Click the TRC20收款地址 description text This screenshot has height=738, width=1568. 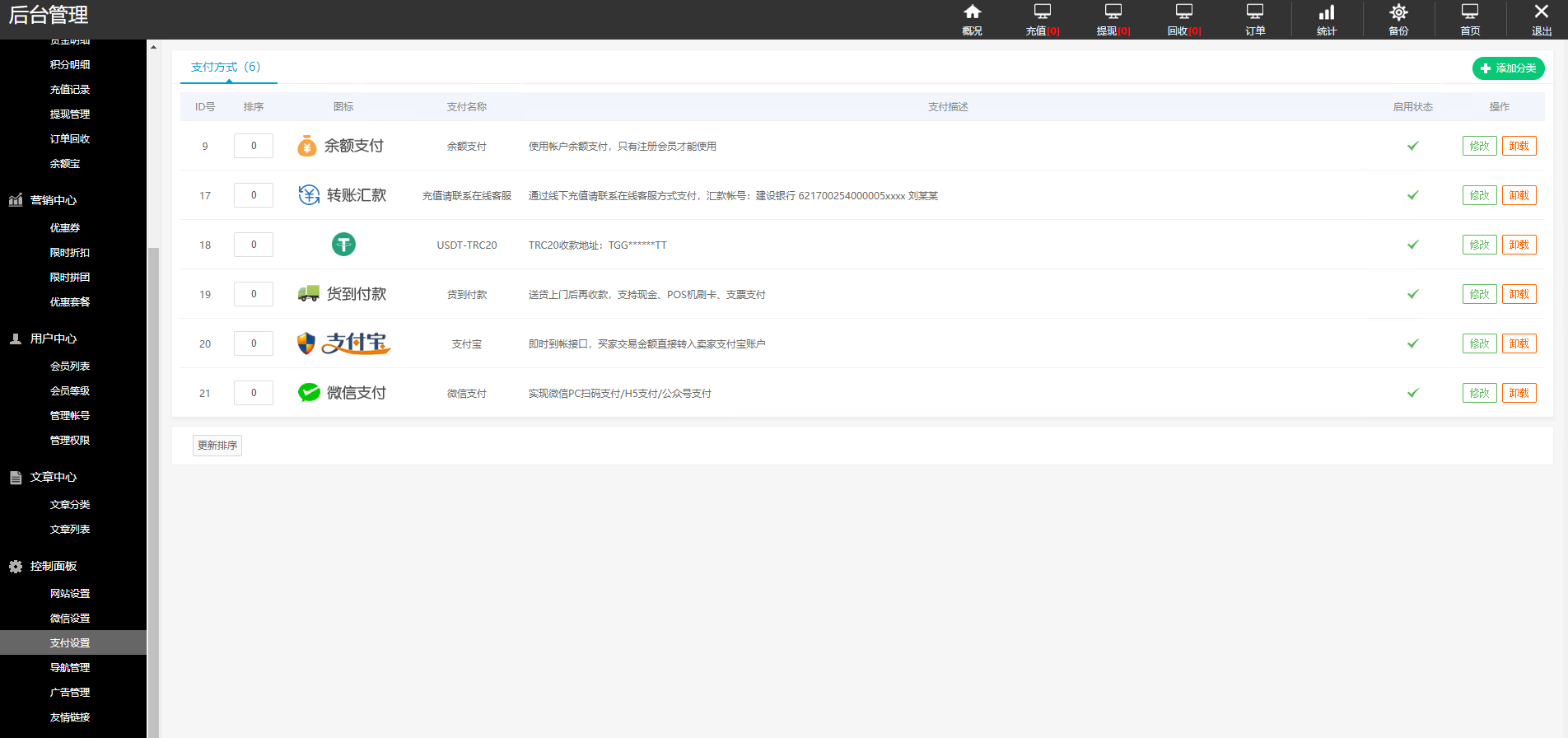pos(598,245)
